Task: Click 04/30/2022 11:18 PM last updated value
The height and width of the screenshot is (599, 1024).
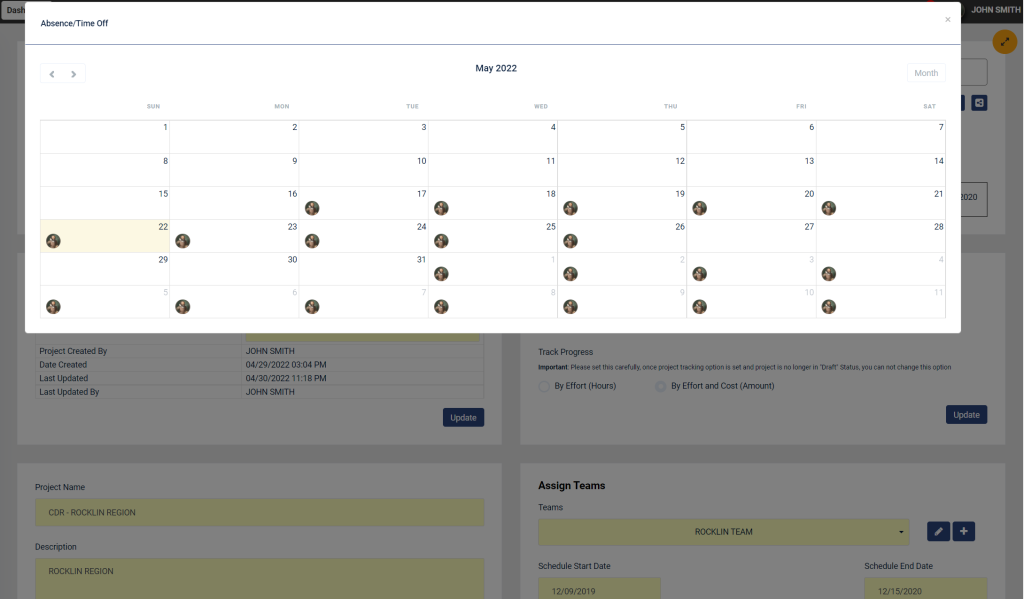Action: tap(286, 378)
